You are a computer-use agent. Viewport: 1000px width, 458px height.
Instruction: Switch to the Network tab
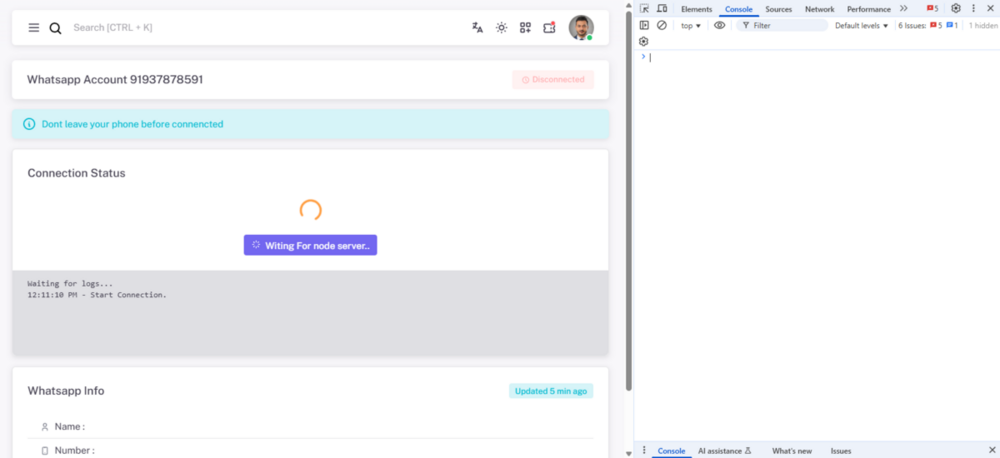[819, 9]
